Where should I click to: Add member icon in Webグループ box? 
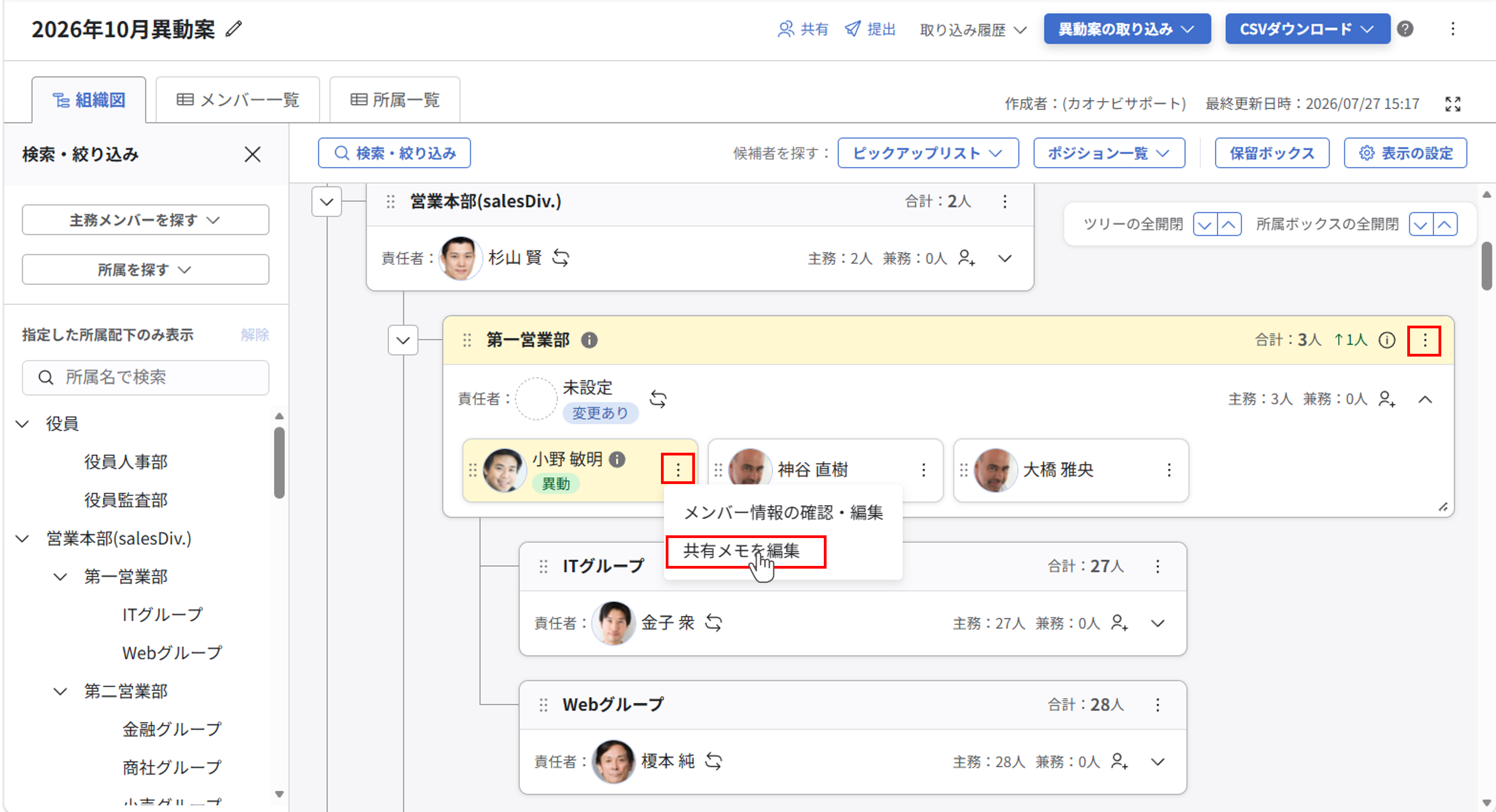pos(1119,761)
